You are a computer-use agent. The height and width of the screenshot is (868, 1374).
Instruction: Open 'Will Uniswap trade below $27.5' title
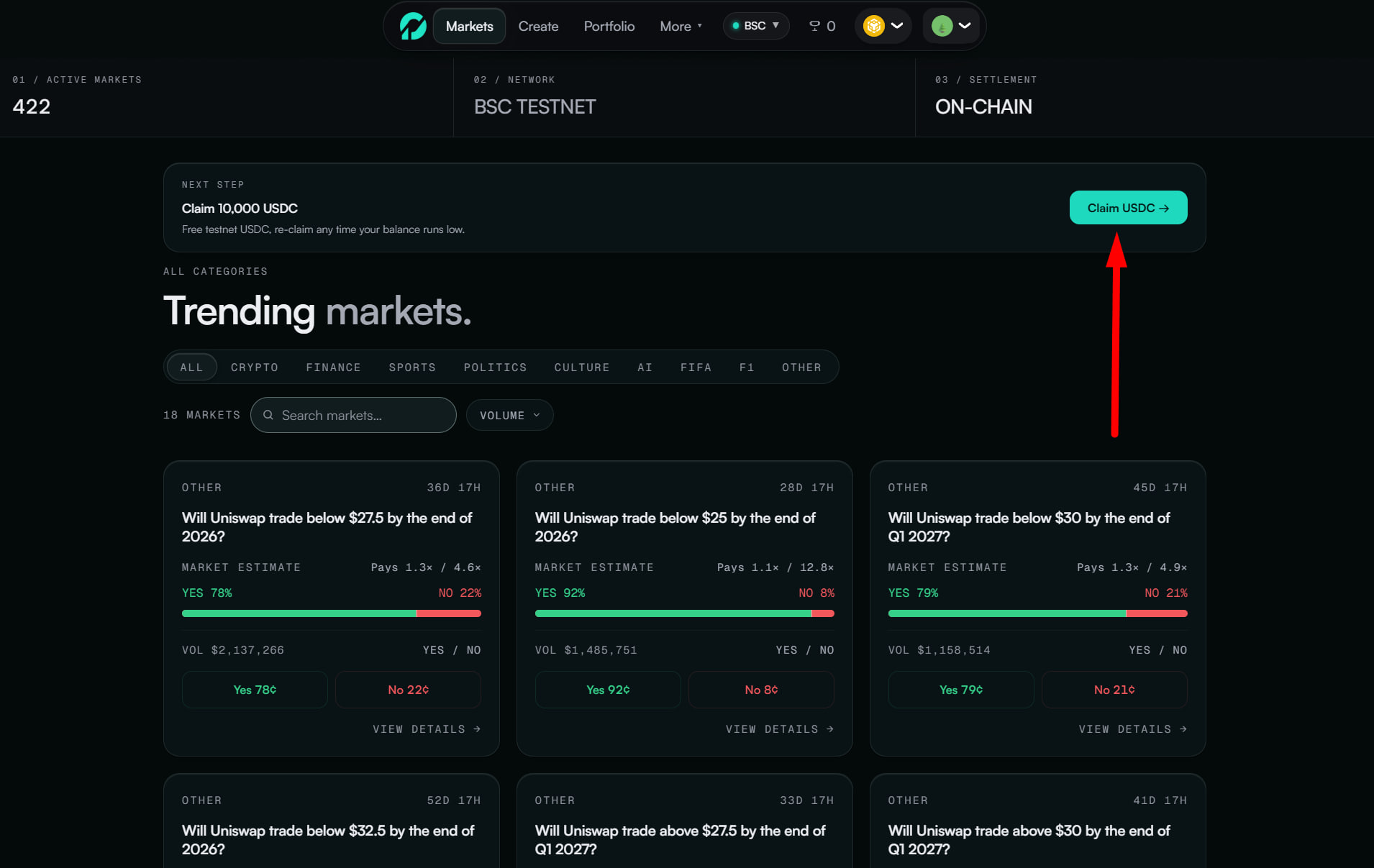pos(327,526)
